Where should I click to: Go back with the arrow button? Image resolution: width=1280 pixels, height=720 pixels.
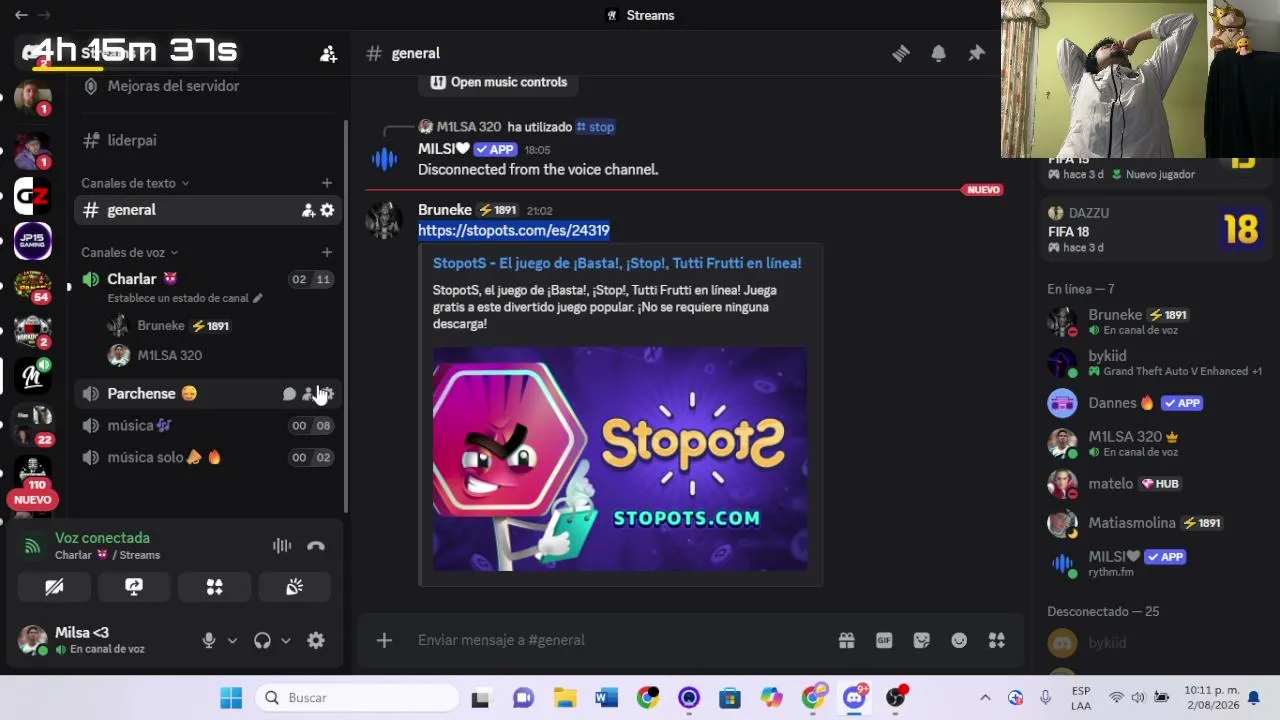point(21,15)
